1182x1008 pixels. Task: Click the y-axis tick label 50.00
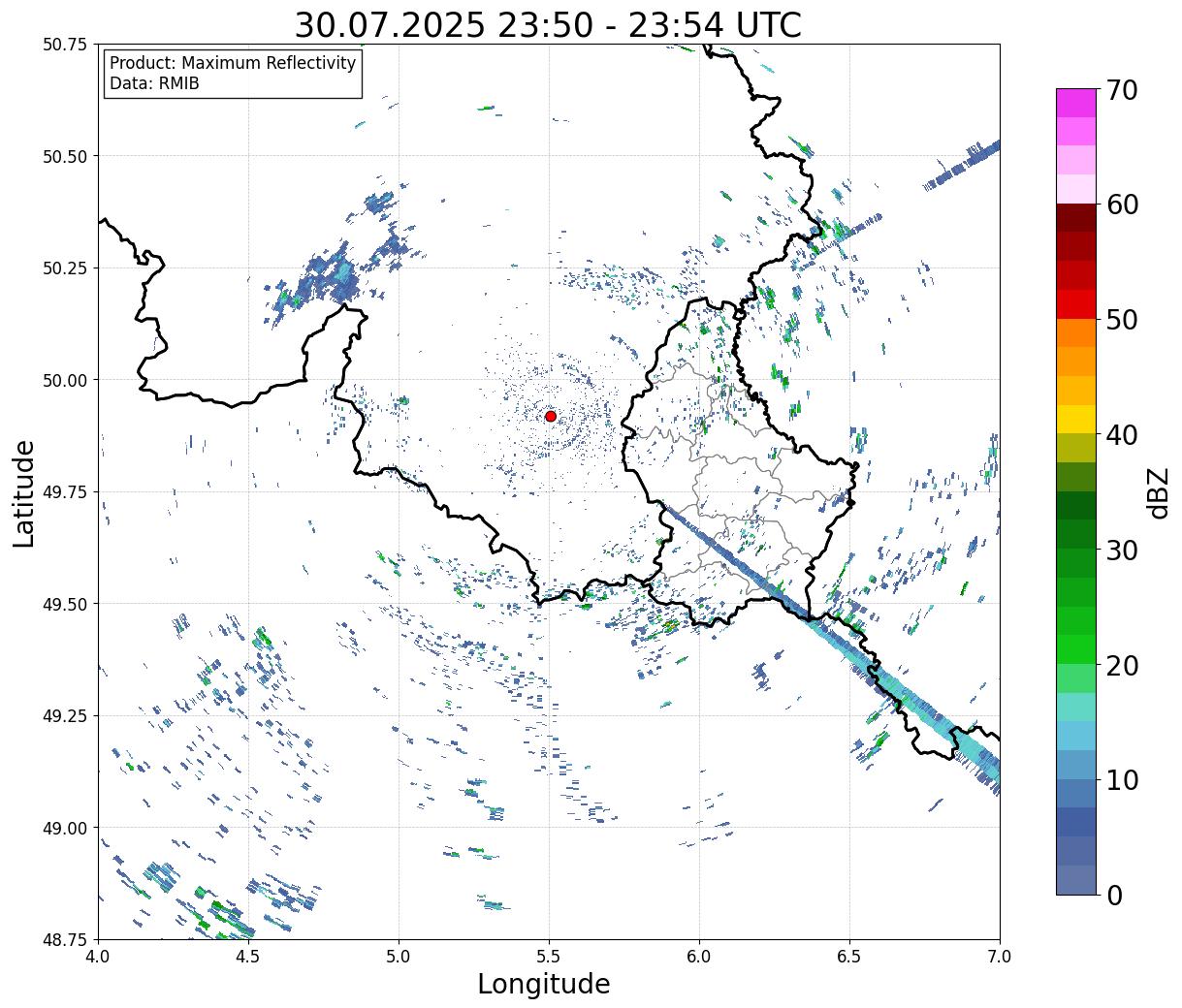67,380
